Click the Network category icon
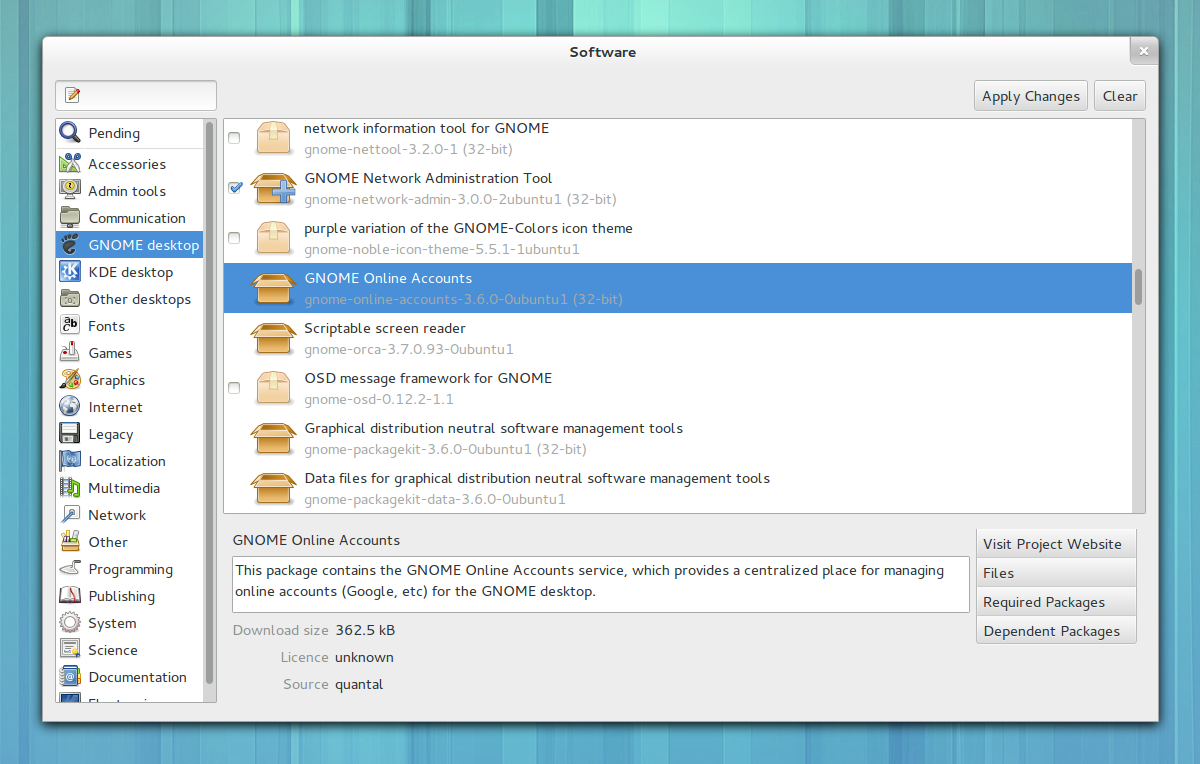 (x=70, y=514)
